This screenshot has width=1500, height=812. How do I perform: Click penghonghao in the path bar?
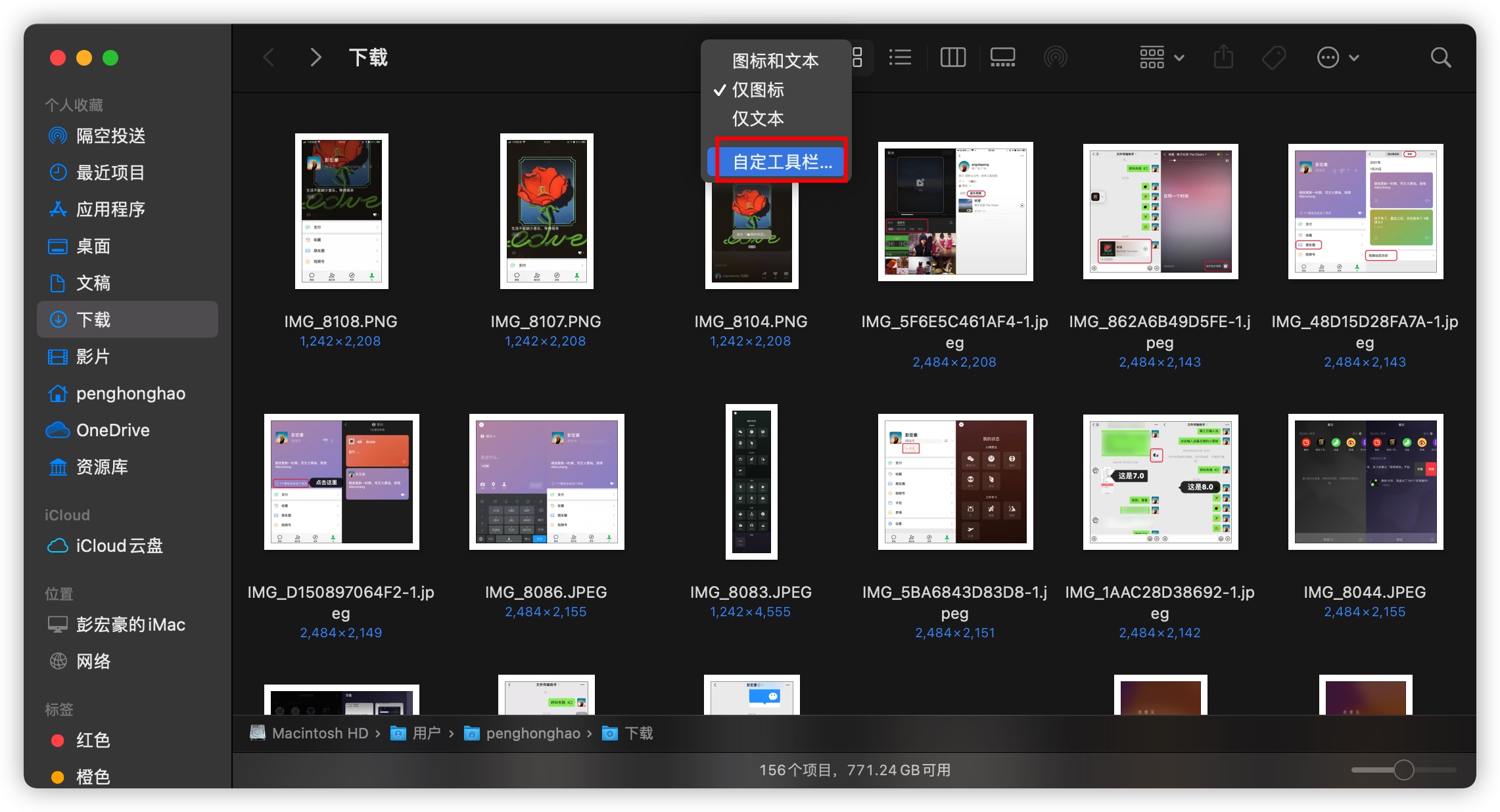tap(532, 733)
